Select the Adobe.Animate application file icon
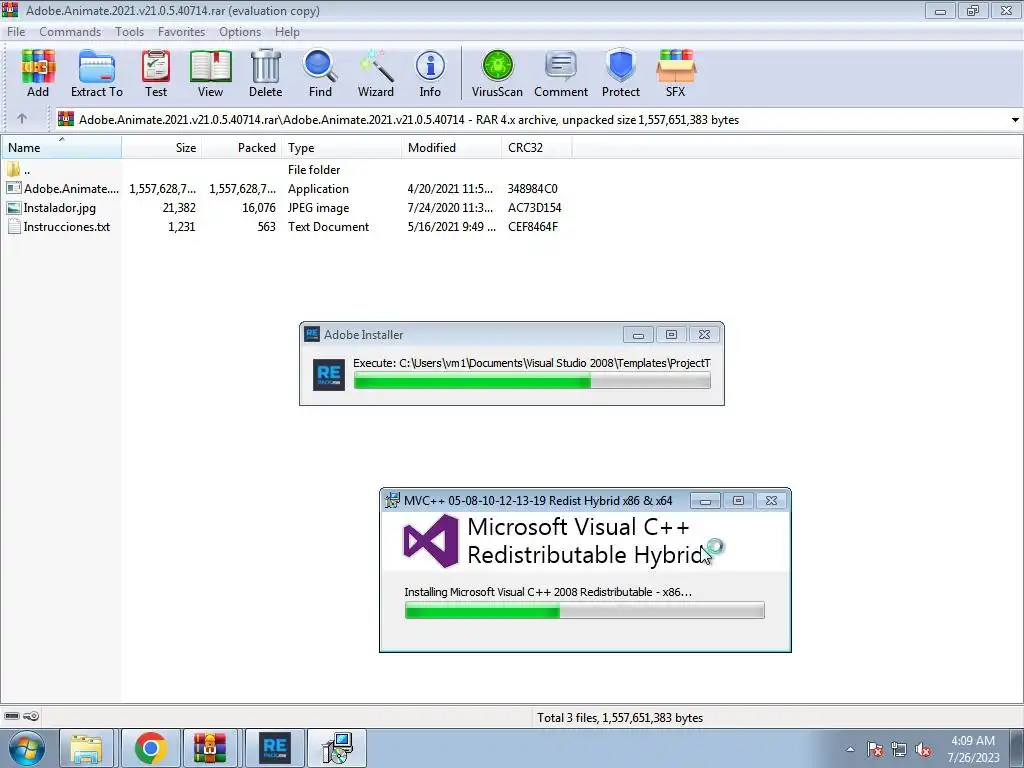The height and width of the screenshot is (768, 1024). [13, 189]
